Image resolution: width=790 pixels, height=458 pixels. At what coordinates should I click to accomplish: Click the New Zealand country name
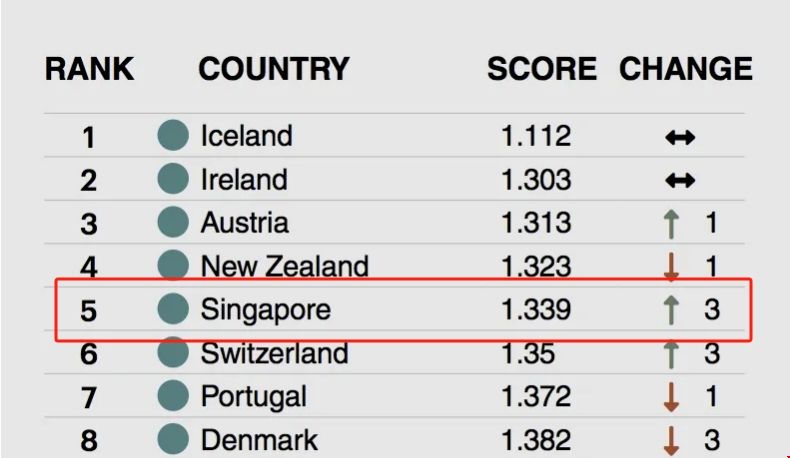tap(284, 266)
